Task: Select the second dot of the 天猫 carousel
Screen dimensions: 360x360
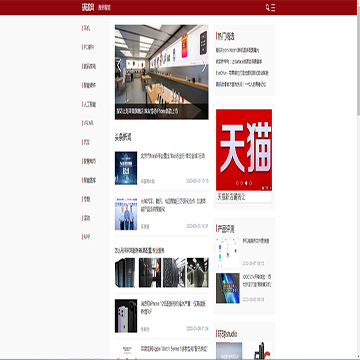Action: tap(242, 183)
